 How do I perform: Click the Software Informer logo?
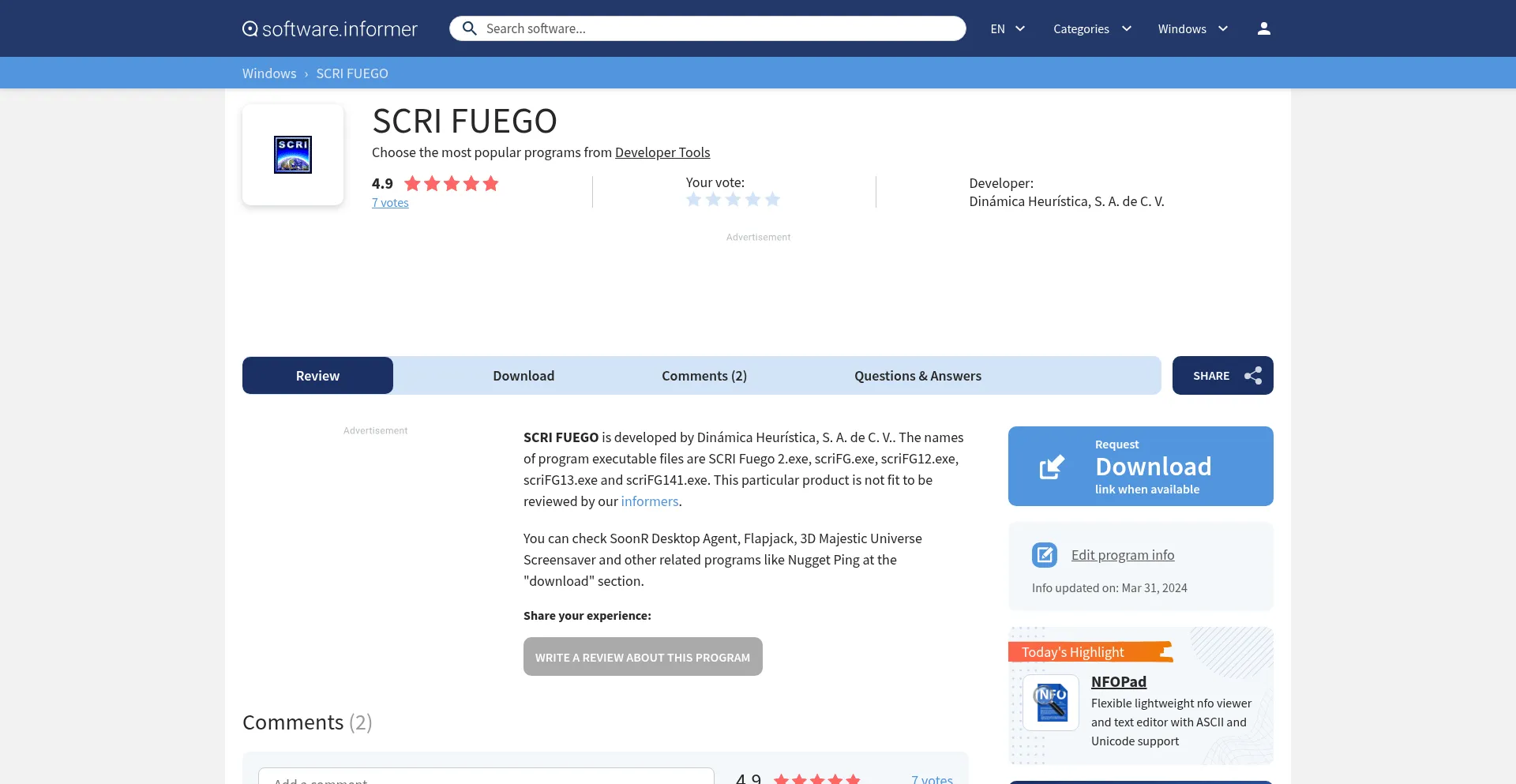coord(330,29)
